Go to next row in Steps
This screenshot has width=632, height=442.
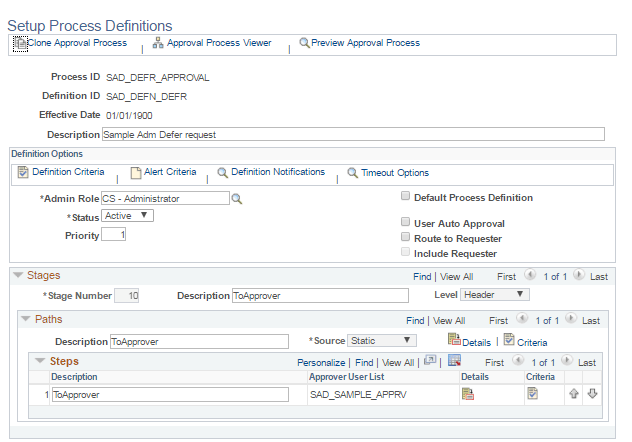click(566, 360)
